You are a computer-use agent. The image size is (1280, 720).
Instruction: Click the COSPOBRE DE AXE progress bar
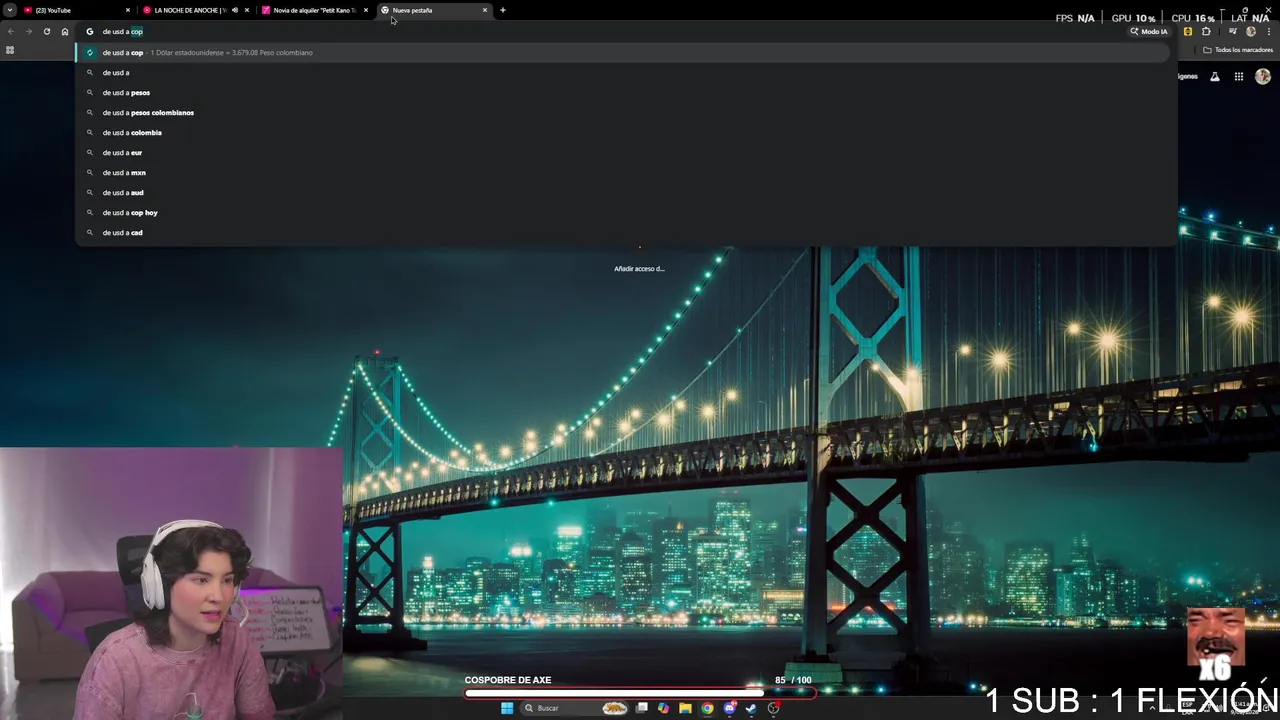tap(640, 692)
